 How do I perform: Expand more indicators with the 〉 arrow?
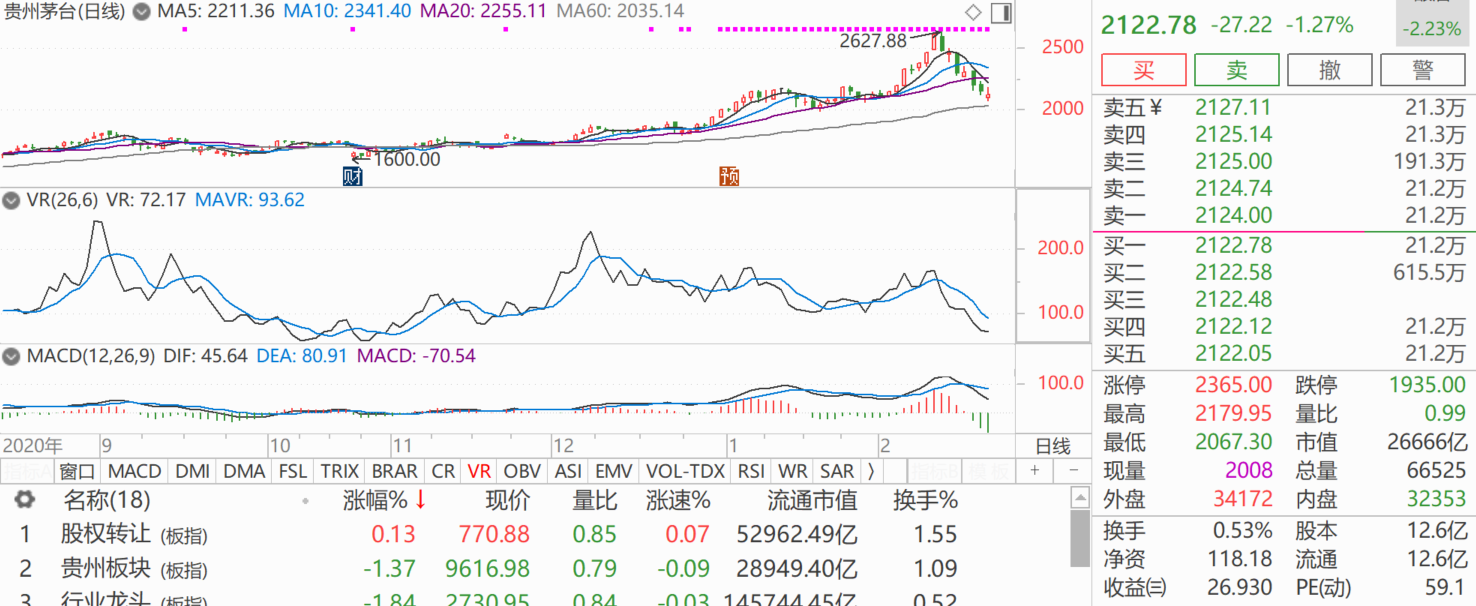pos(871,471)
